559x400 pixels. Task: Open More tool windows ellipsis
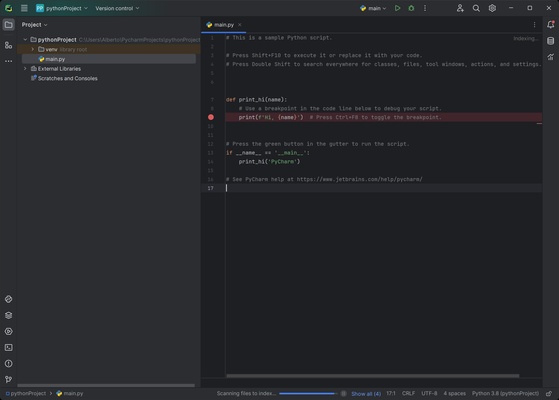click(x=9, y=61)
